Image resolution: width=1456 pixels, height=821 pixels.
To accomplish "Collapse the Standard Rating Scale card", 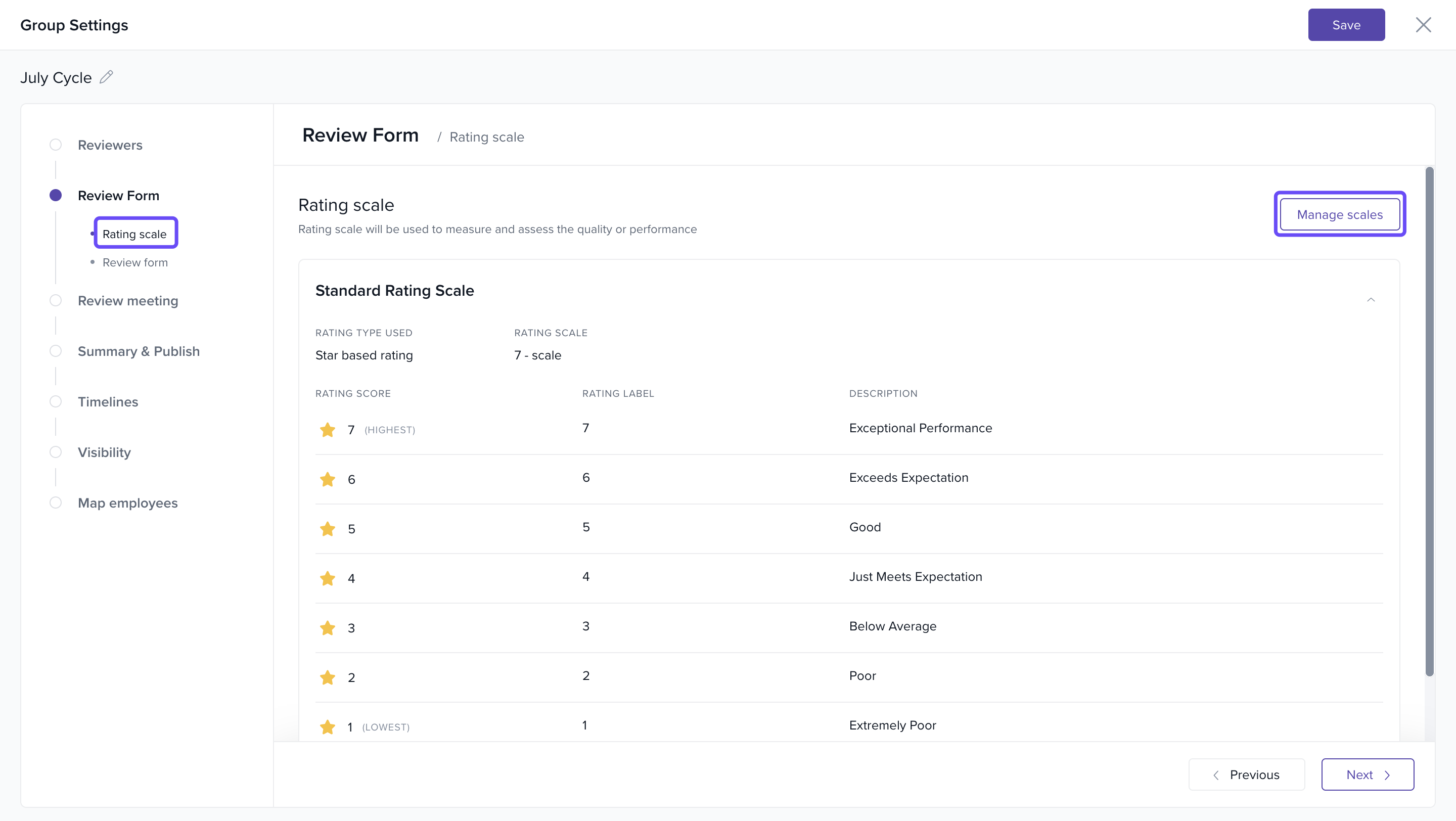I will [1371, 299].
